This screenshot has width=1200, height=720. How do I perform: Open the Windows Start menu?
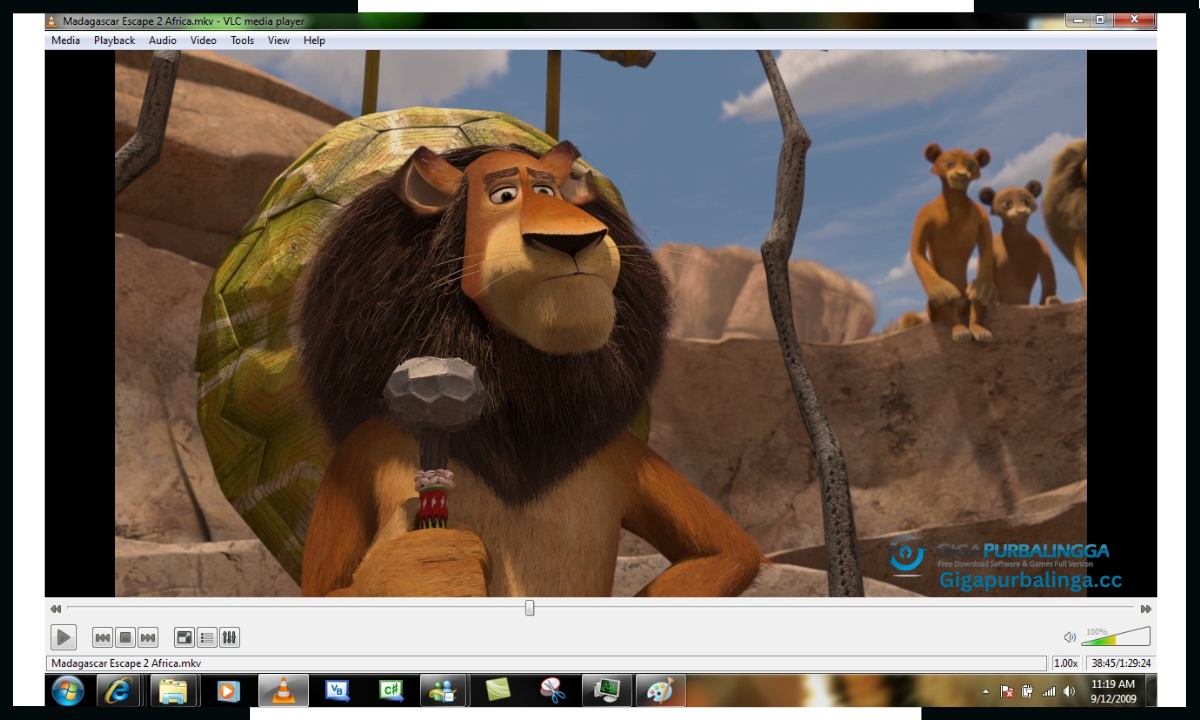tap(68, 690)
